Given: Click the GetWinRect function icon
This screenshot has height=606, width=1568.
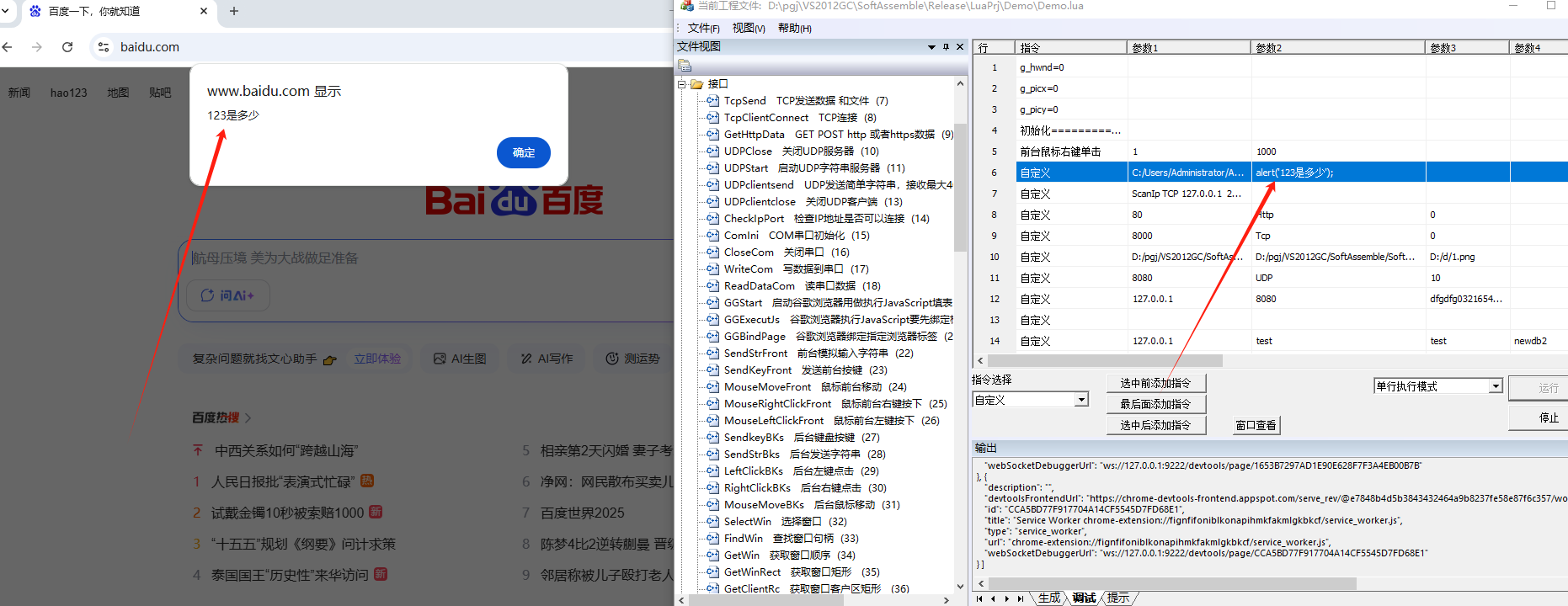Looking at the screenshot, I should coord(712,571).
